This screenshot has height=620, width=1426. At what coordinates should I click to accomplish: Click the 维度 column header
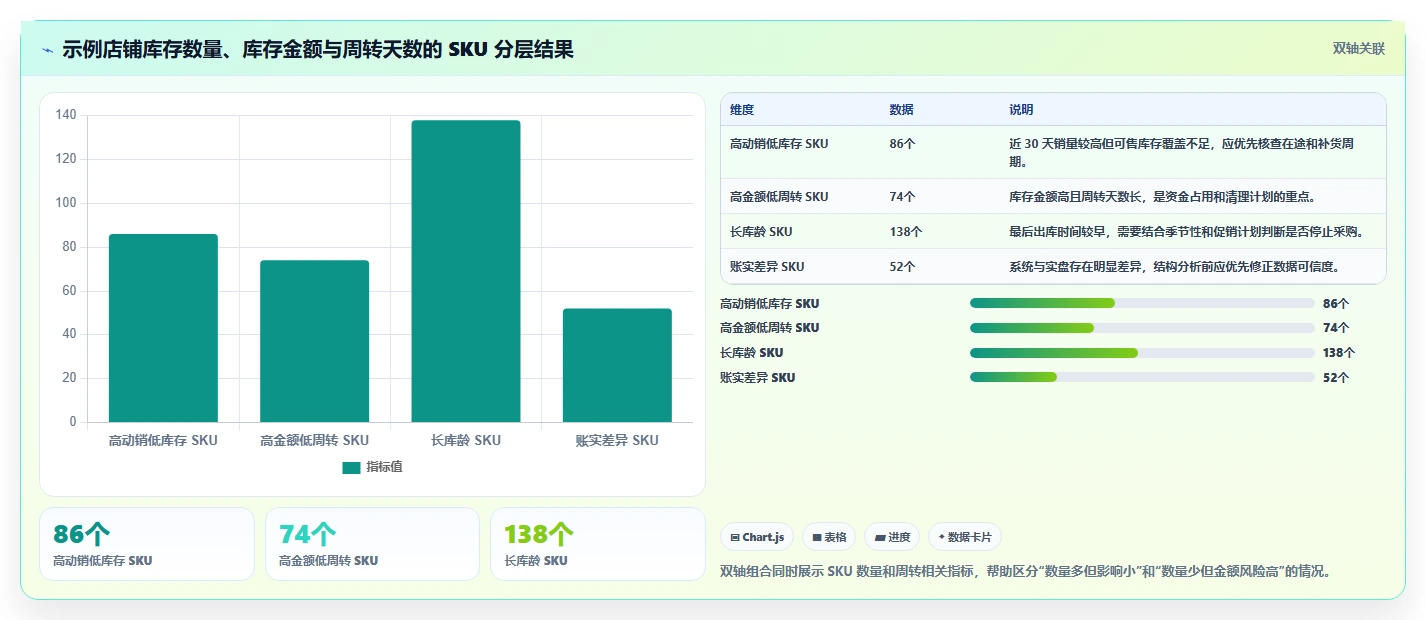[x=742, y=110]
